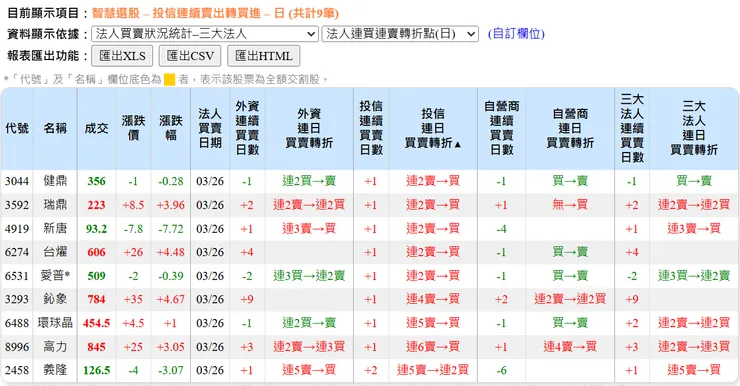This screenshot has height=386, width=740.
Task: Open stock code 4919
Action: (17, 228)
